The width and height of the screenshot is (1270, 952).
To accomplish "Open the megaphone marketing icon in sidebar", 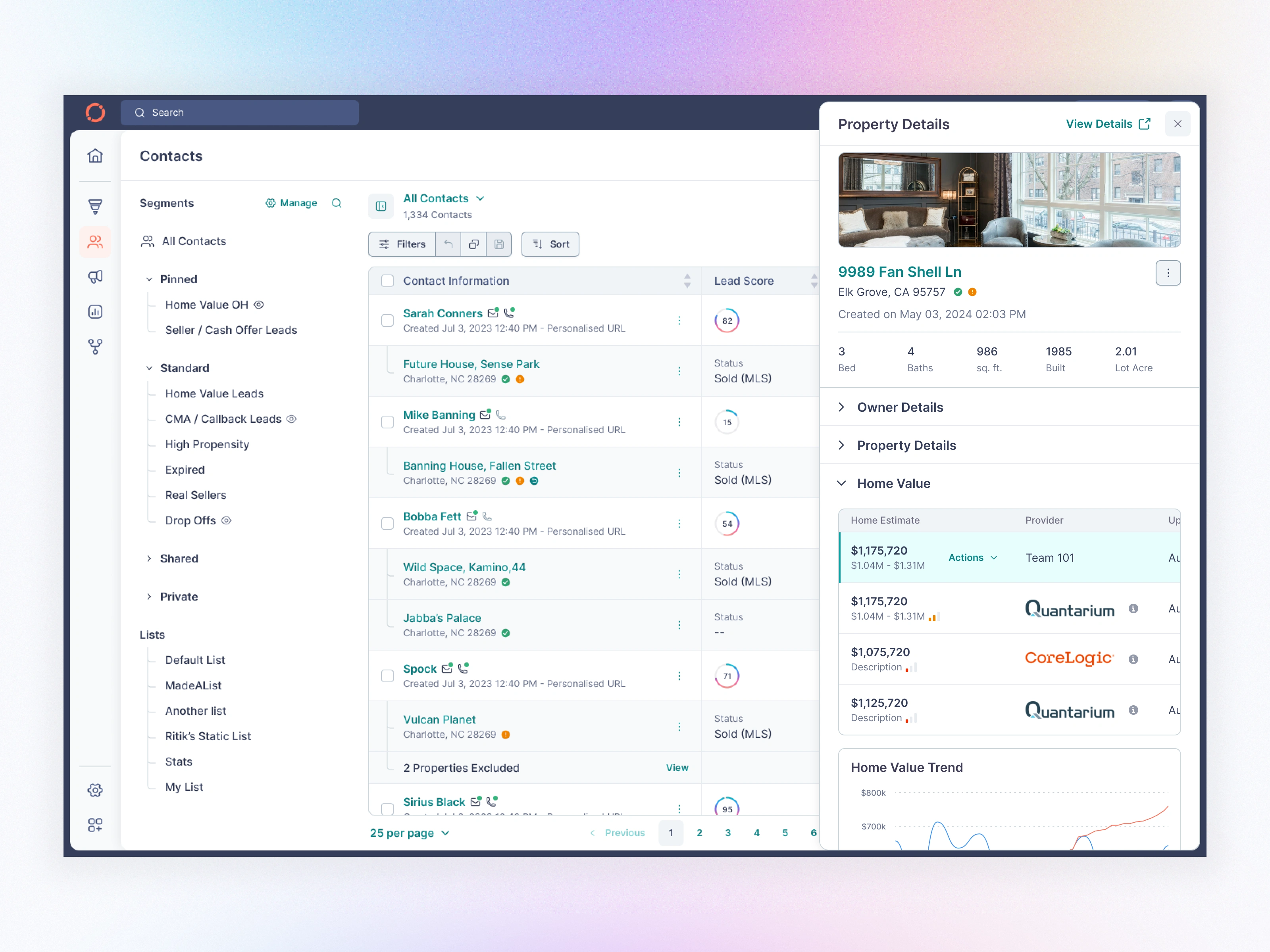I will click(x=95, y=276).
